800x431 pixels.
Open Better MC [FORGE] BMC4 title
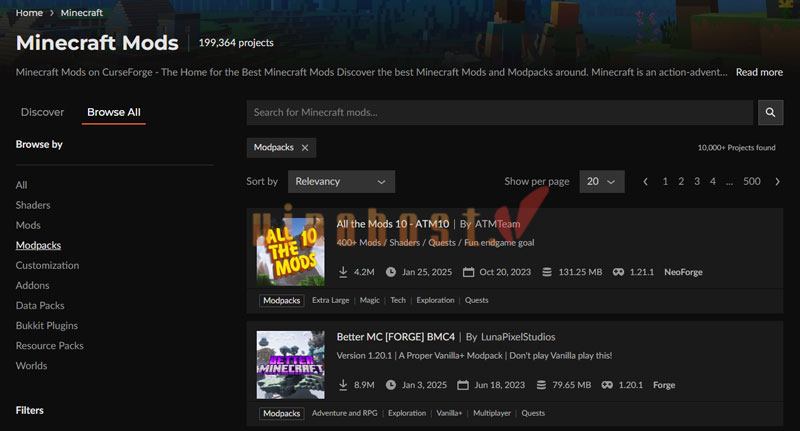395,337
